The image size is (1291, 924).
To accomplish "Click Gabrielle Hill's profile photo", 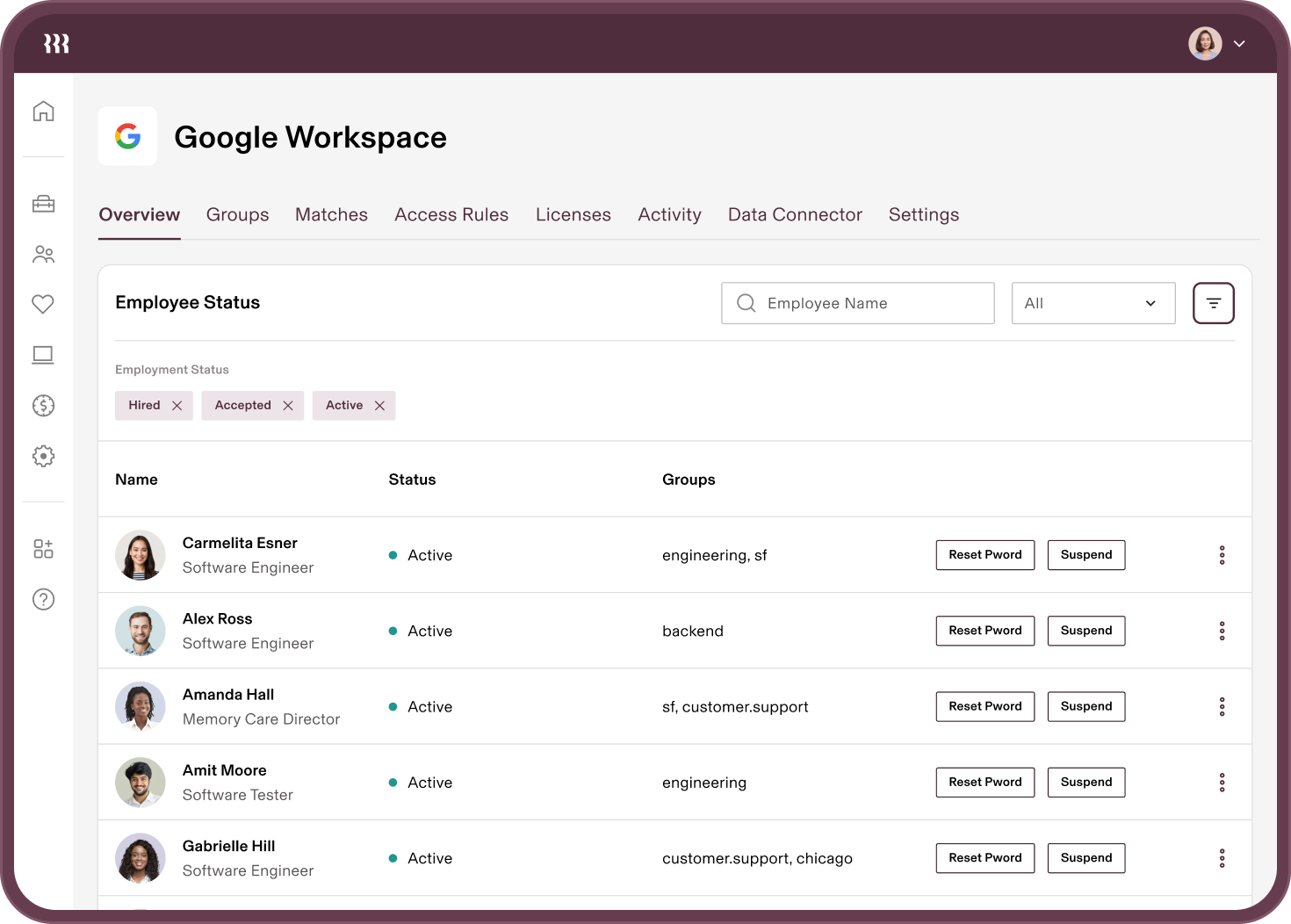I will [x=141, y=858].
